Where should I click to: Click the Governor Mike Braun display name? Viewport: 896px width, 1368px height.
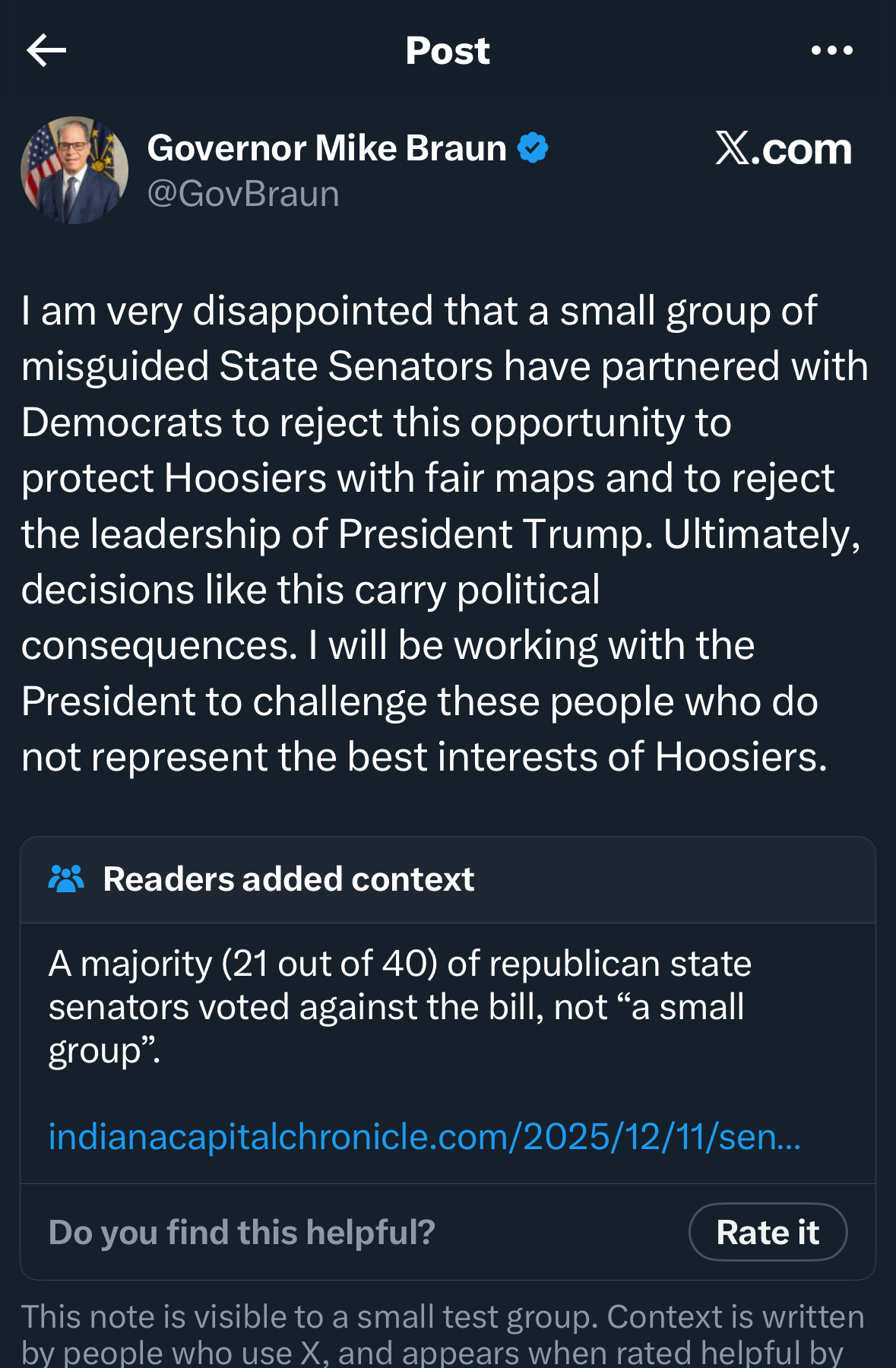pos(327,147)
